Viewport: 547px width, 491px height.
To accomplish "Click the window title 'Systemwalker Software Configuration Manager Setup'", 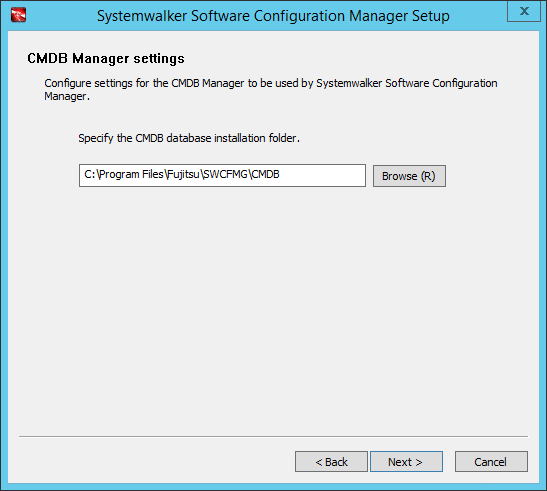I will click(273, 16).
